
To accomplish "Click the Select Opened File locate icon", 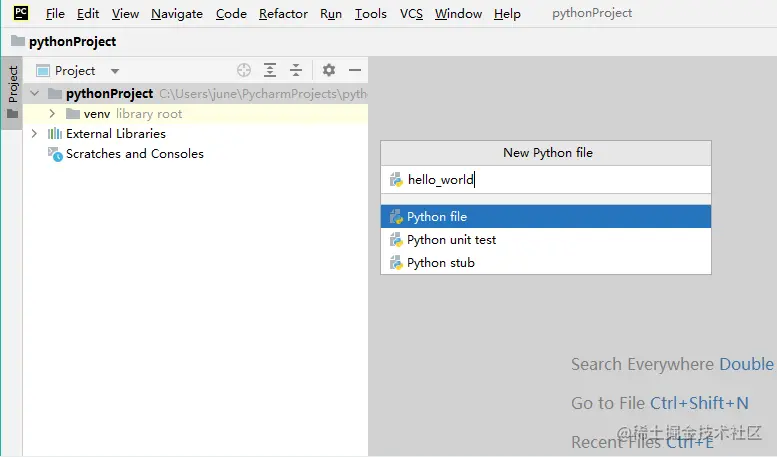I will [243, 70].
